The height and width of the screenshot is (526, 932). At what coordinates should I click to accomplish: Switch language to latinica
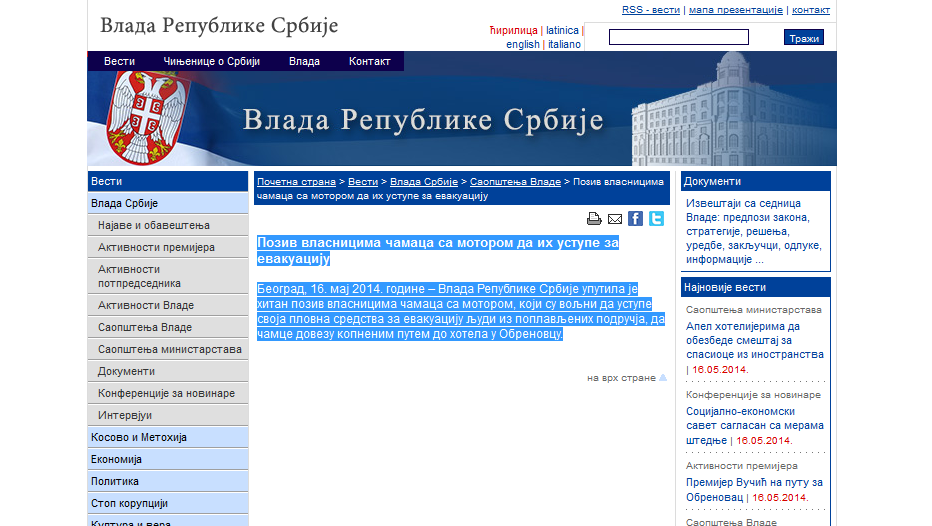[562, 30]
